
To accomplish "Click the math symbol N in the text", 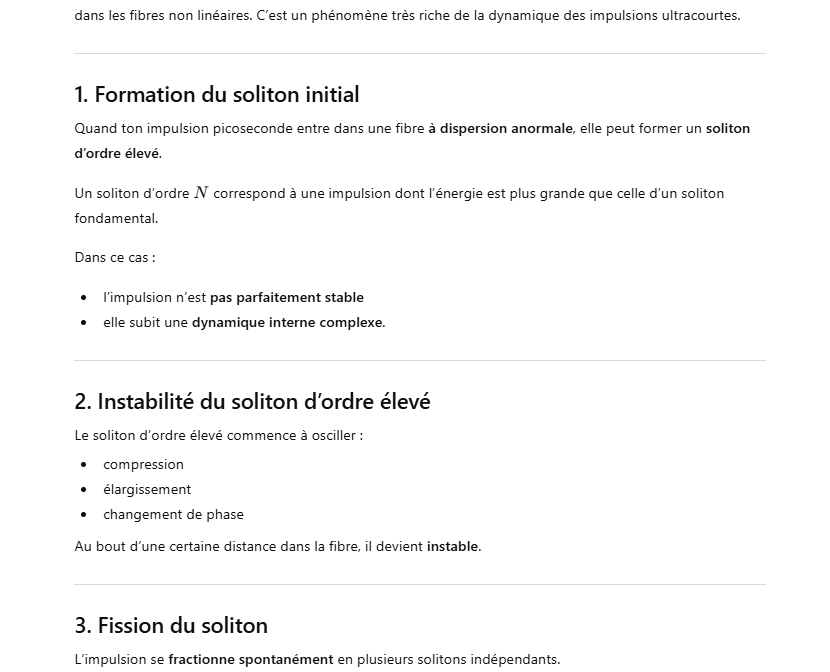I will [x=201, y=193].
